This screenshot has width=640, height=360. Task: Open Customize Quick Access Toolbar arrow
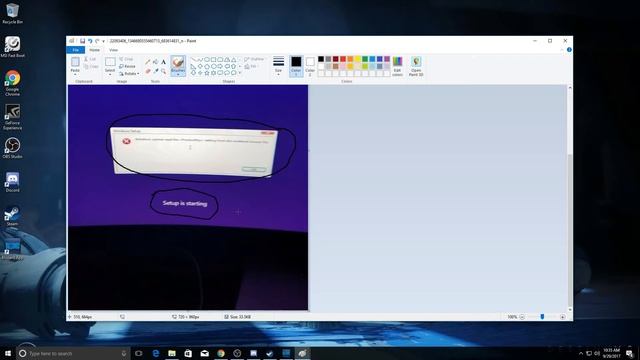pyautogui.click(x=104, y=41)
